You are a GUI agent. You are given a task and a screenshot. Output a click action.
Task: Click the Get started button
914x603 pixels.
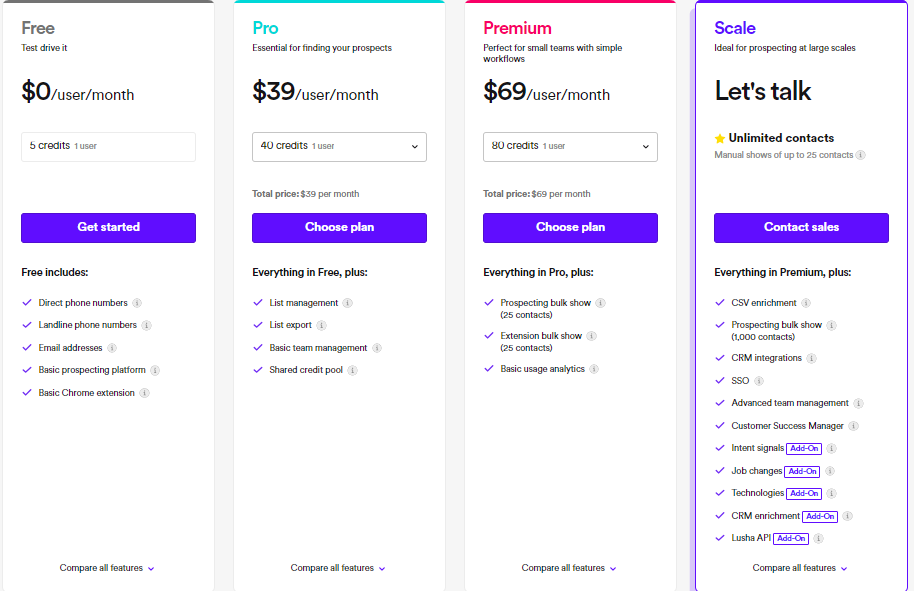108,227
